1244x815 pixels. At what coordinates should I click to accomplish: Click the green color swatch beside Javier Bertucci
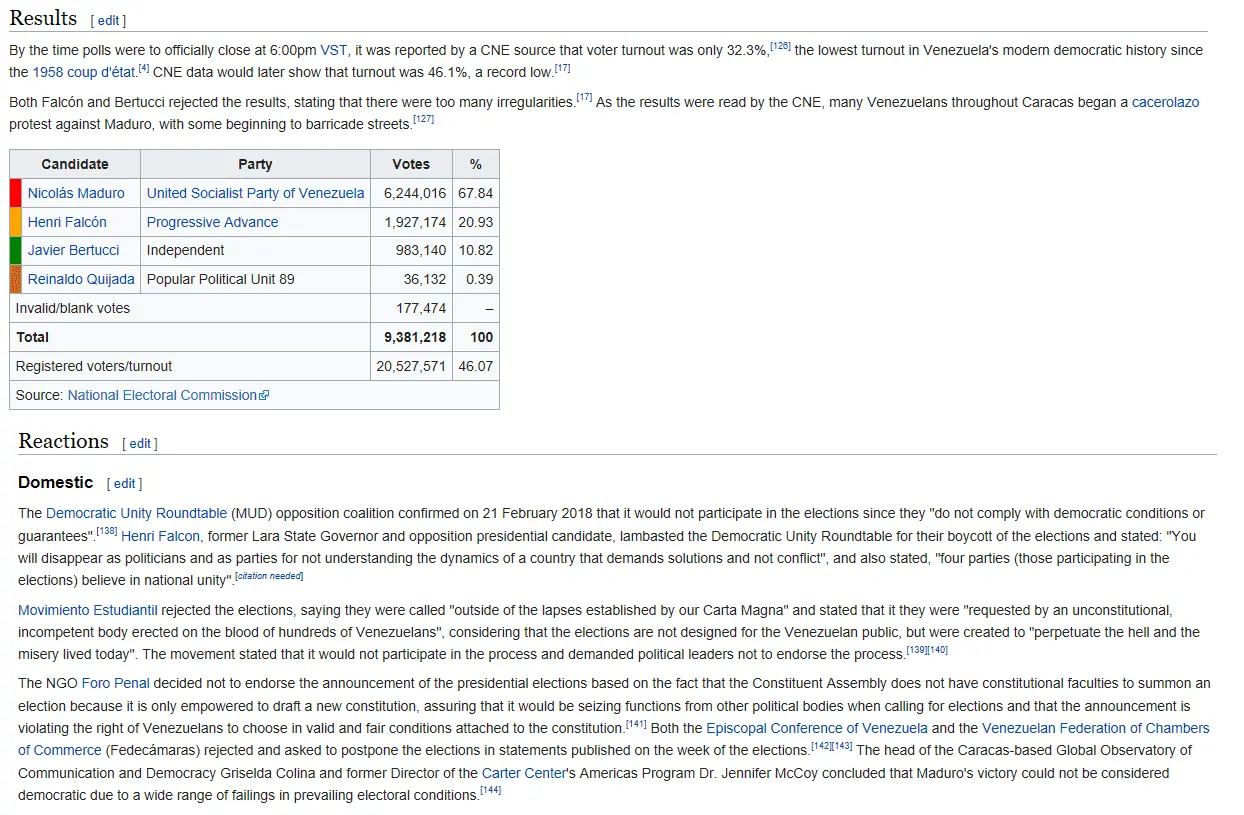coord(15,250)
